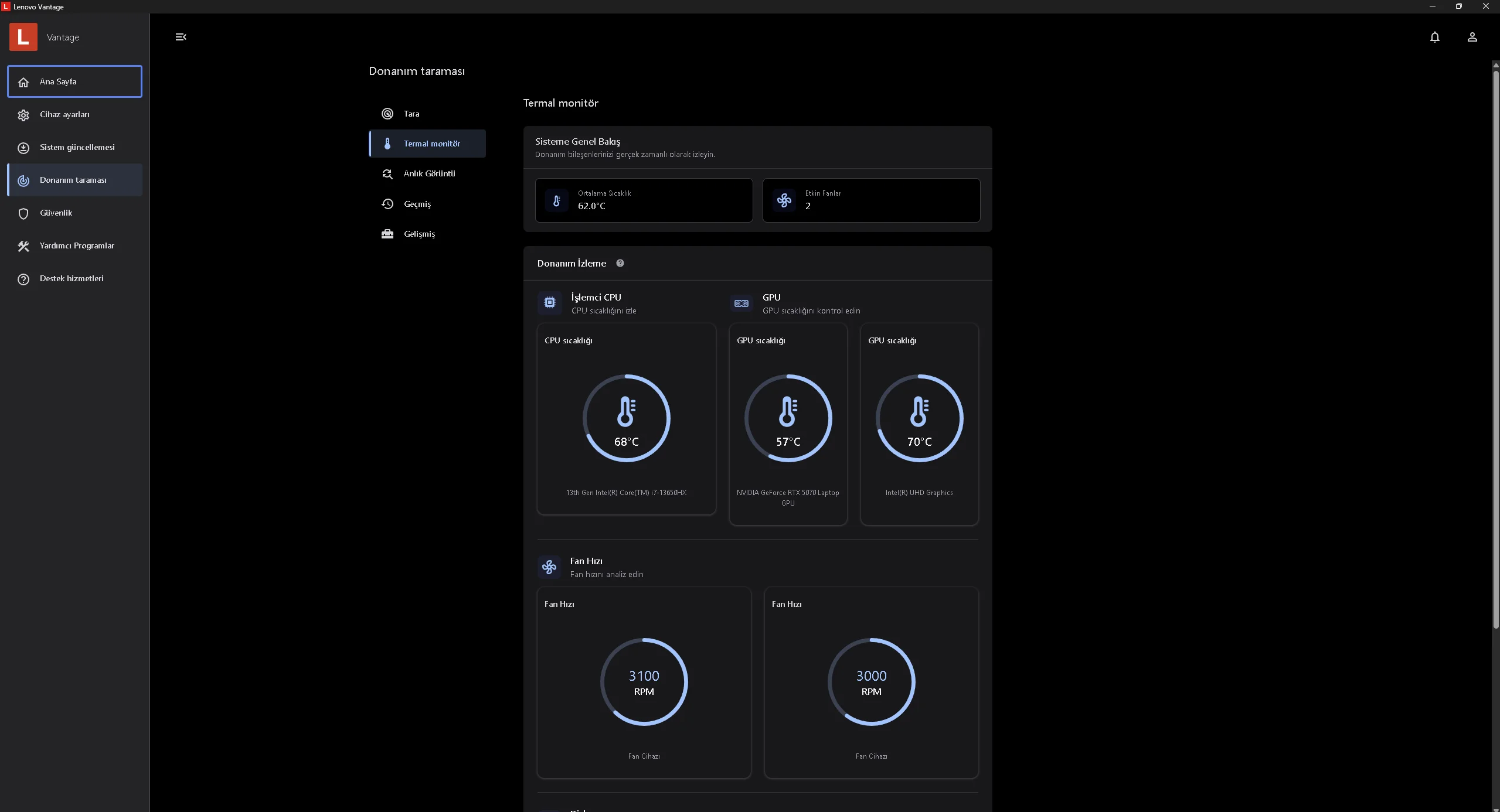
Task: Open the Gelişmiş tab
Action: coord(427,234)
